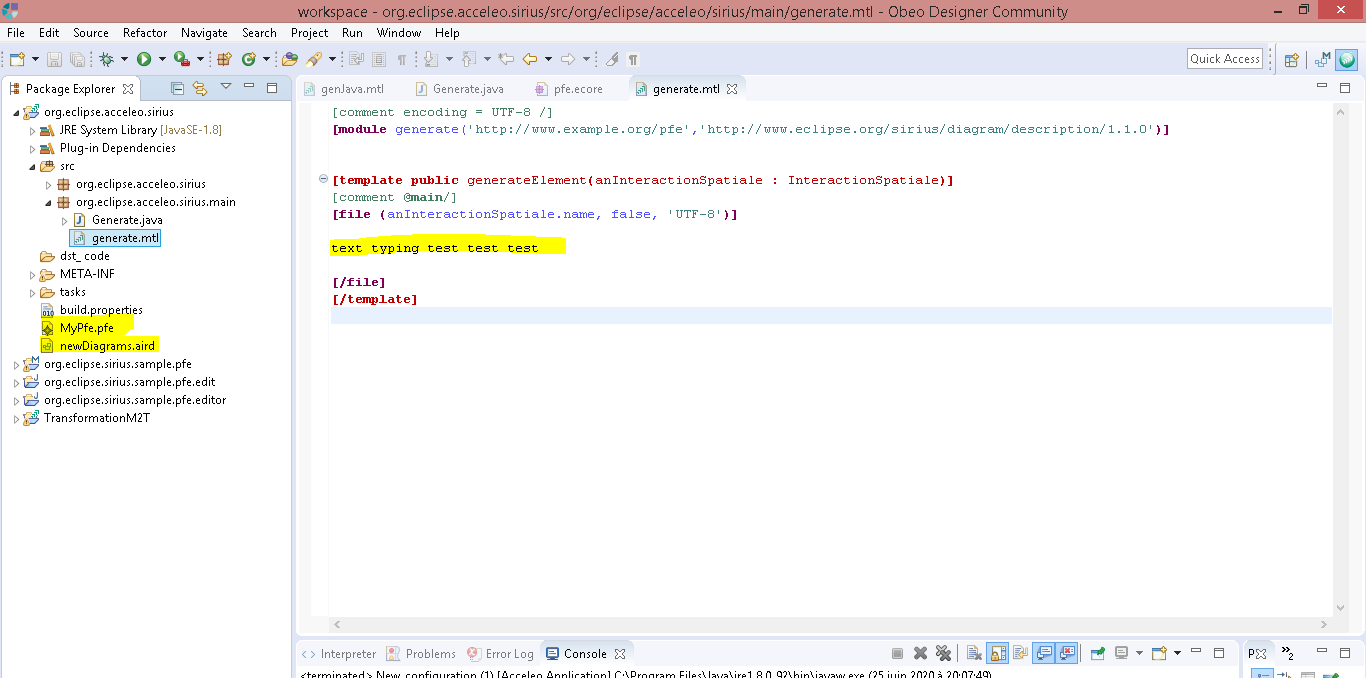
Task: Open the Problems view tab
Action: point(421,654)
